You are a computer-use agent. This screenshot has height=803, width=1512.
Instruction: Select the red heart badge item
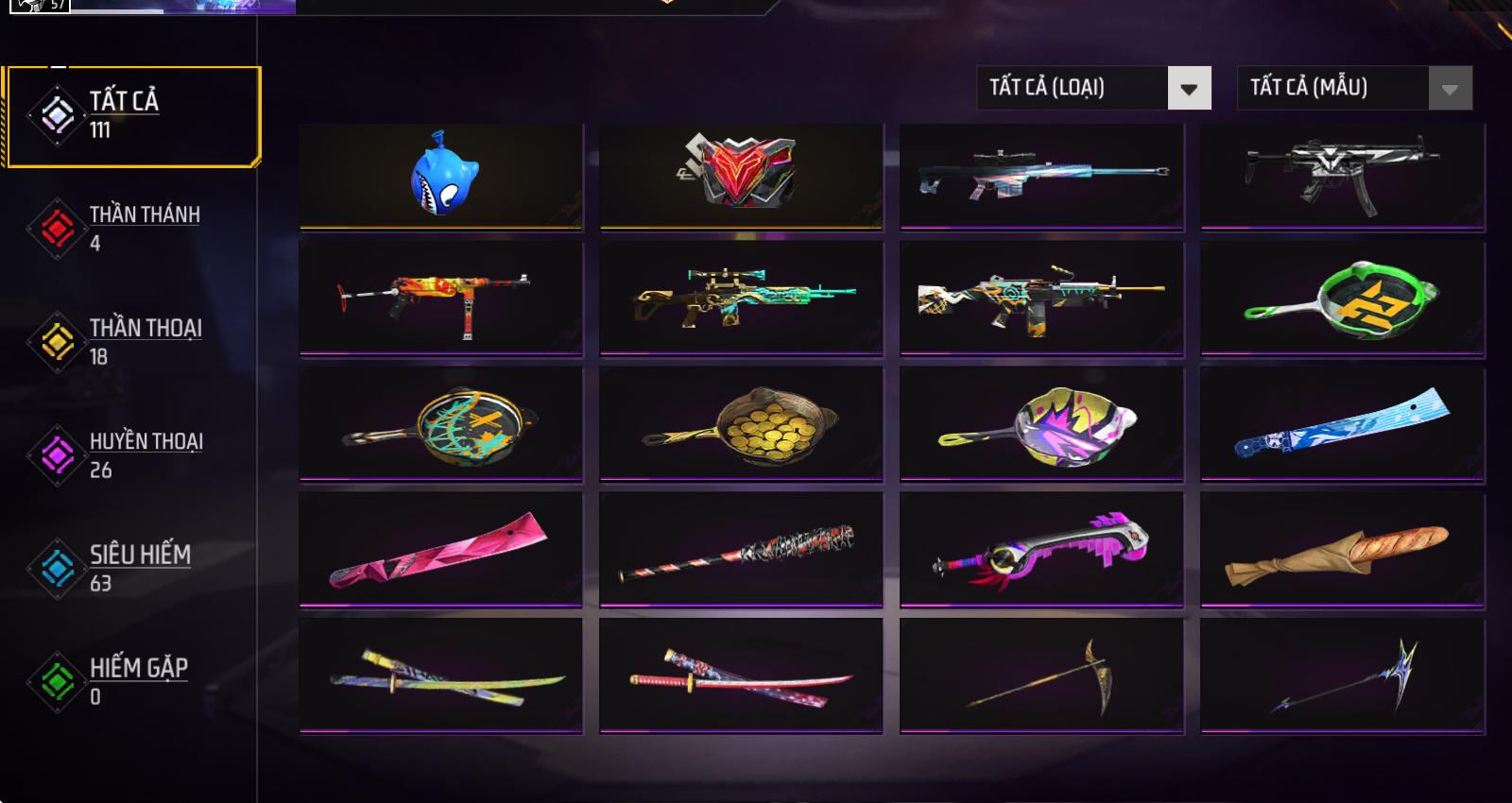coord(742,177)
